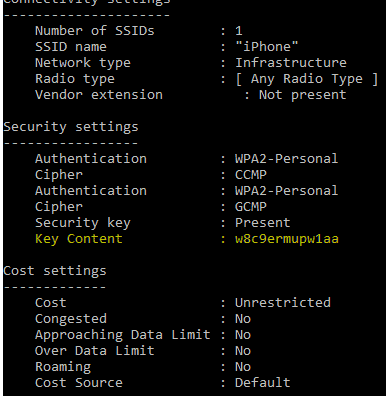
Task: Click the "Cipher" label beside GCMP
Action: tap(59, 207)
